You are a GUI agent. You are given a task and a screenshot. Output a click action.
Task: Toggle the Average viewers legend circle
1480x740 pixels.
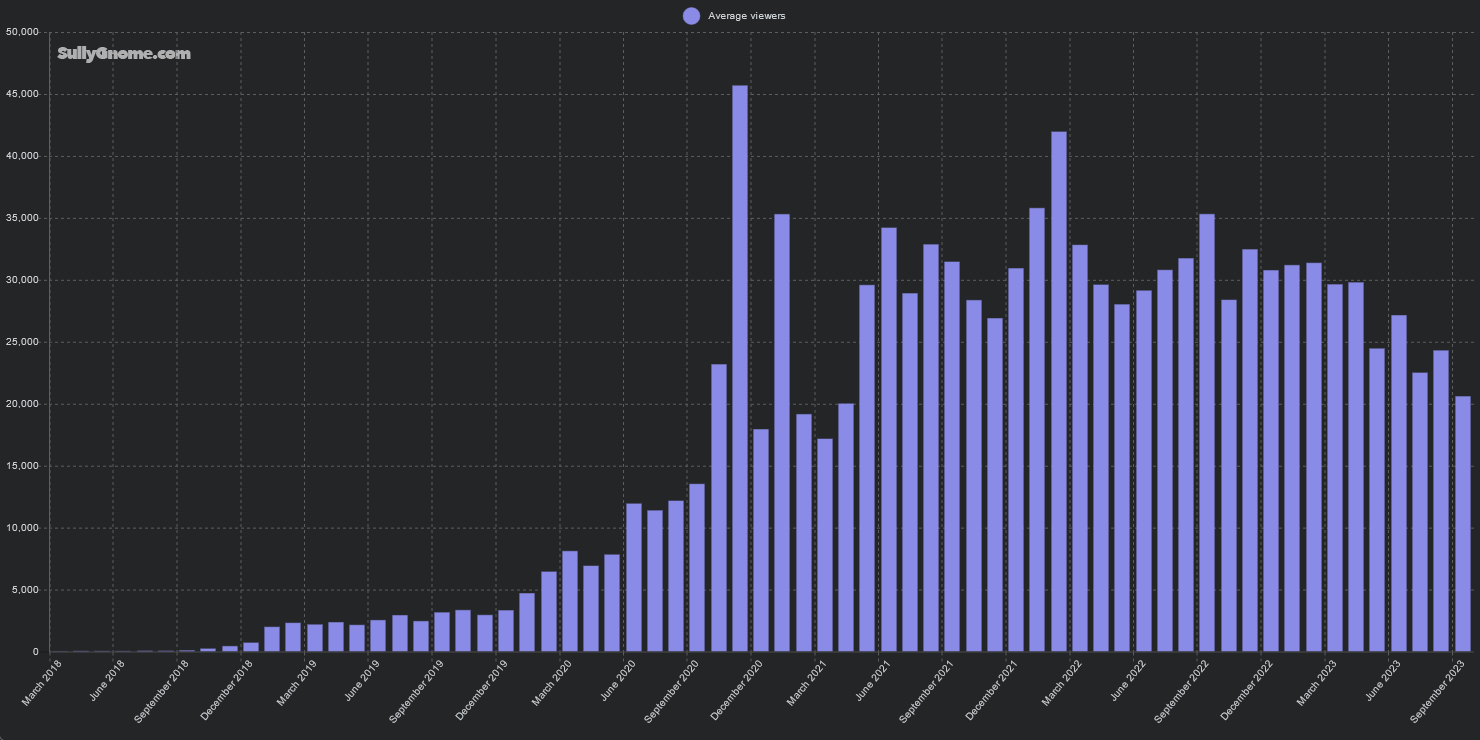(691, 15)
